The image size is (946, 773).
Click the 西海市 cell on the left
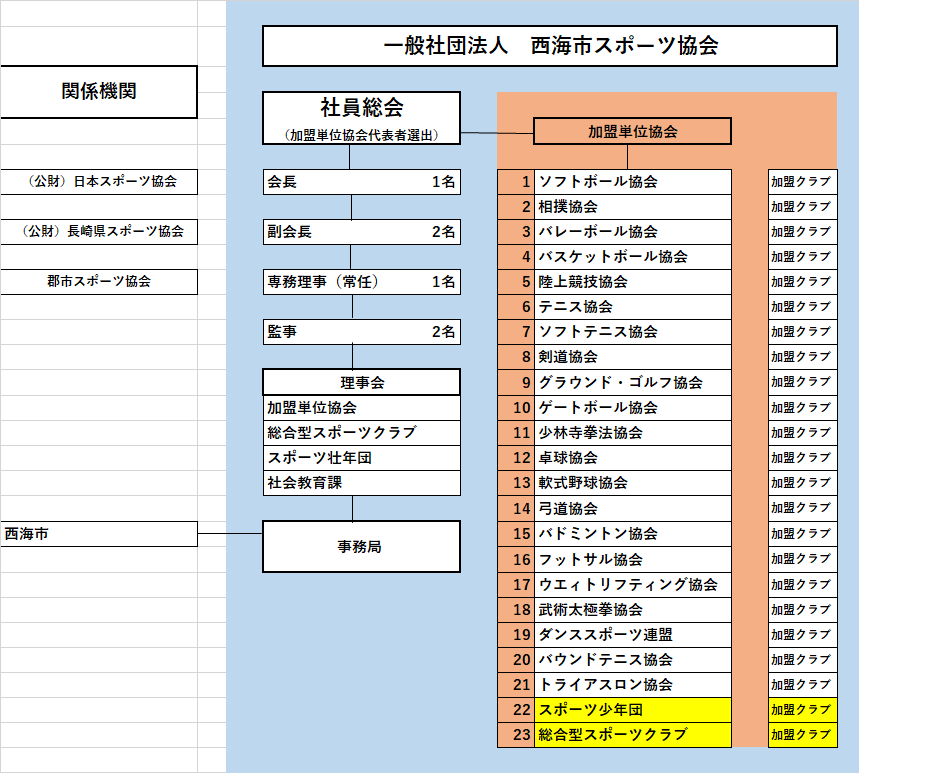point(99,534)
